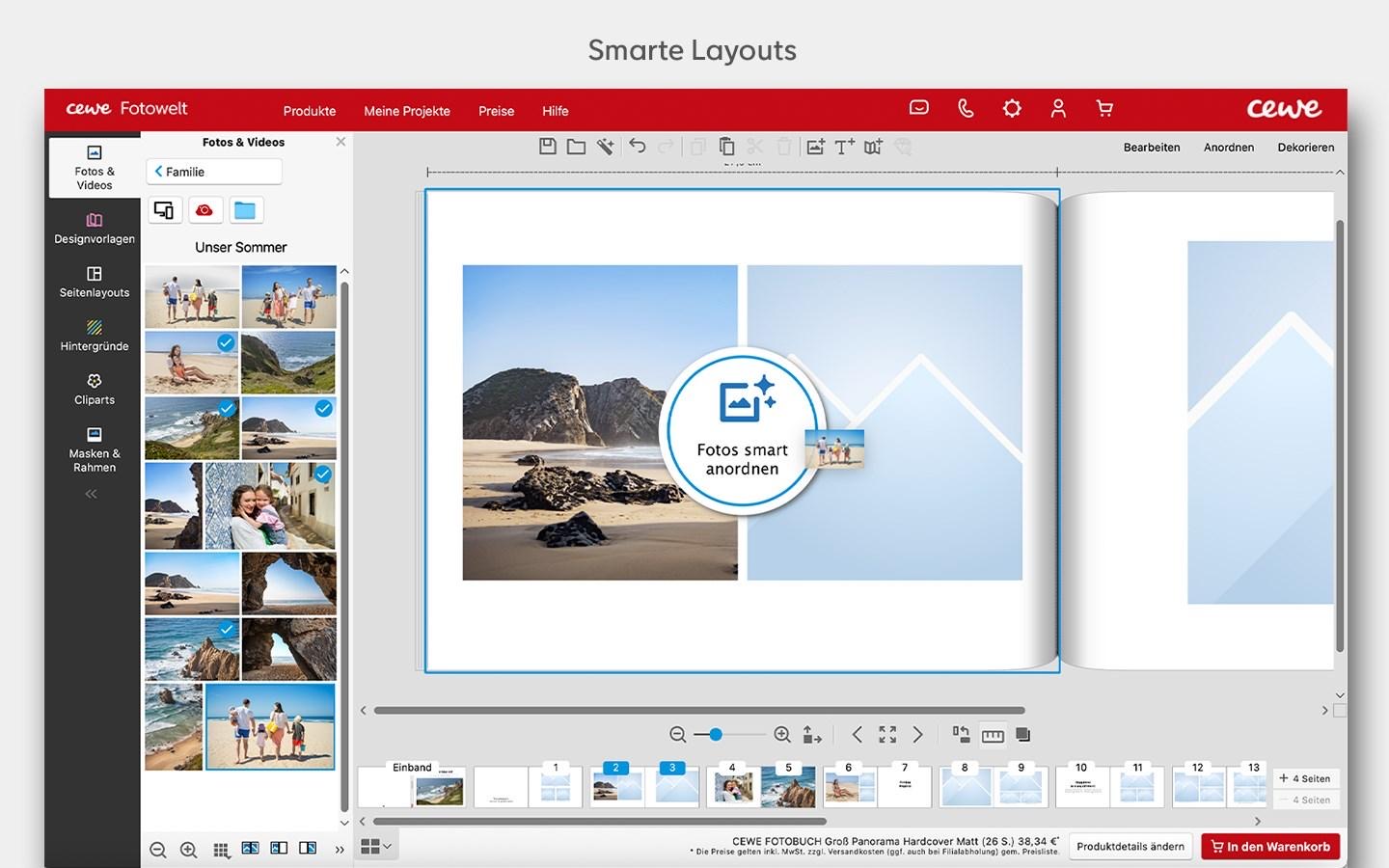This screenshot has width=1389, height=868.
Task: Open the Produkte menu
Action: (310, 111)
